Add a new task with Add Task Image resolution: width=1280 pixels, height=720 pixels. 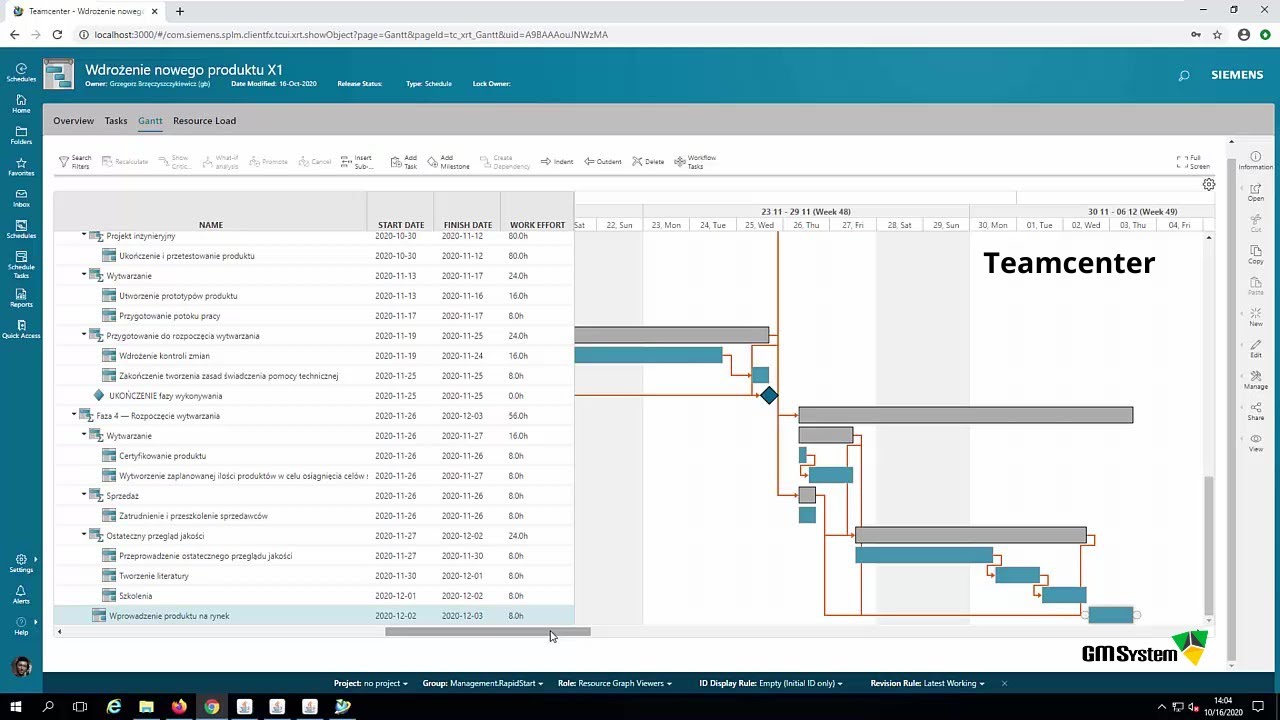(404, 161)
